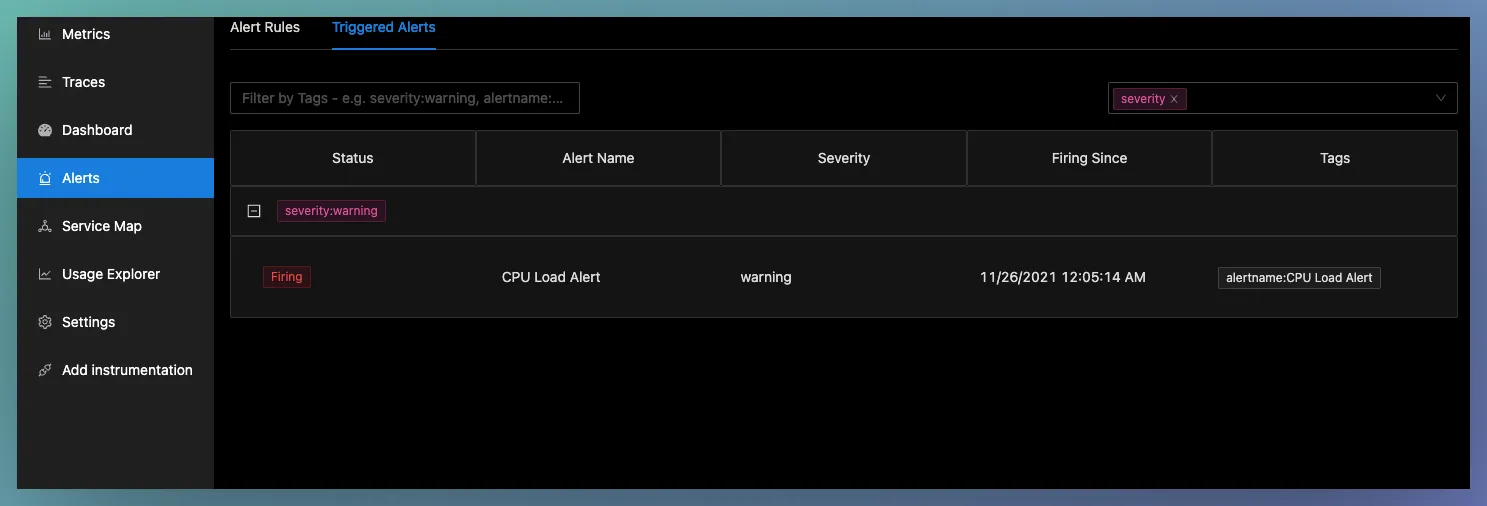Switch to the Alert Rules tab
Image resolution: width=1487 pixels, height=506 pixels.
tap(265, 27)
